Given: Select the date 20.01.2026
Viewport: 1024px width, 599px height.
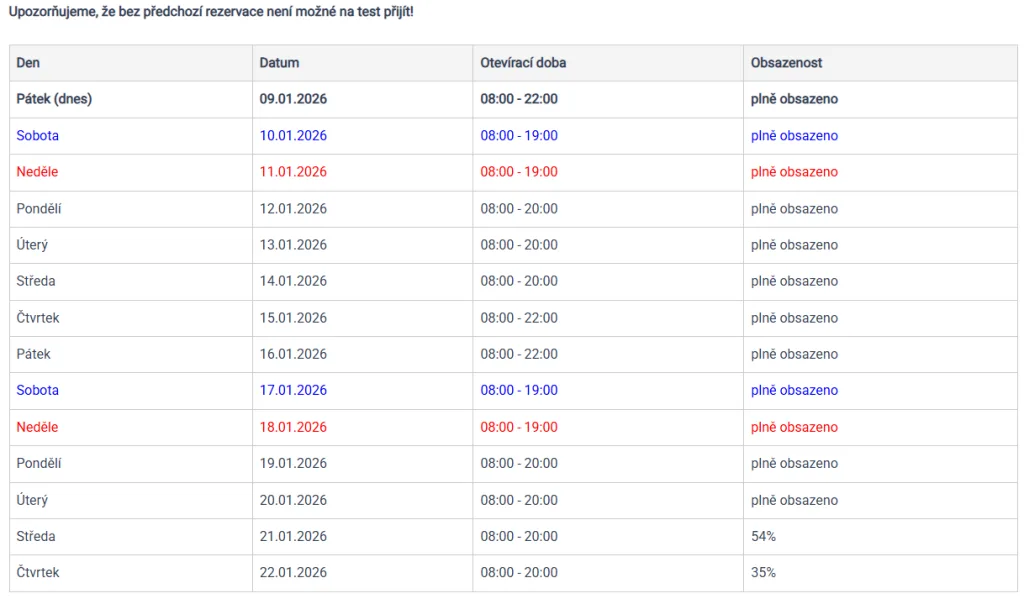Looking at the screenshot, I should coord(293,500).
